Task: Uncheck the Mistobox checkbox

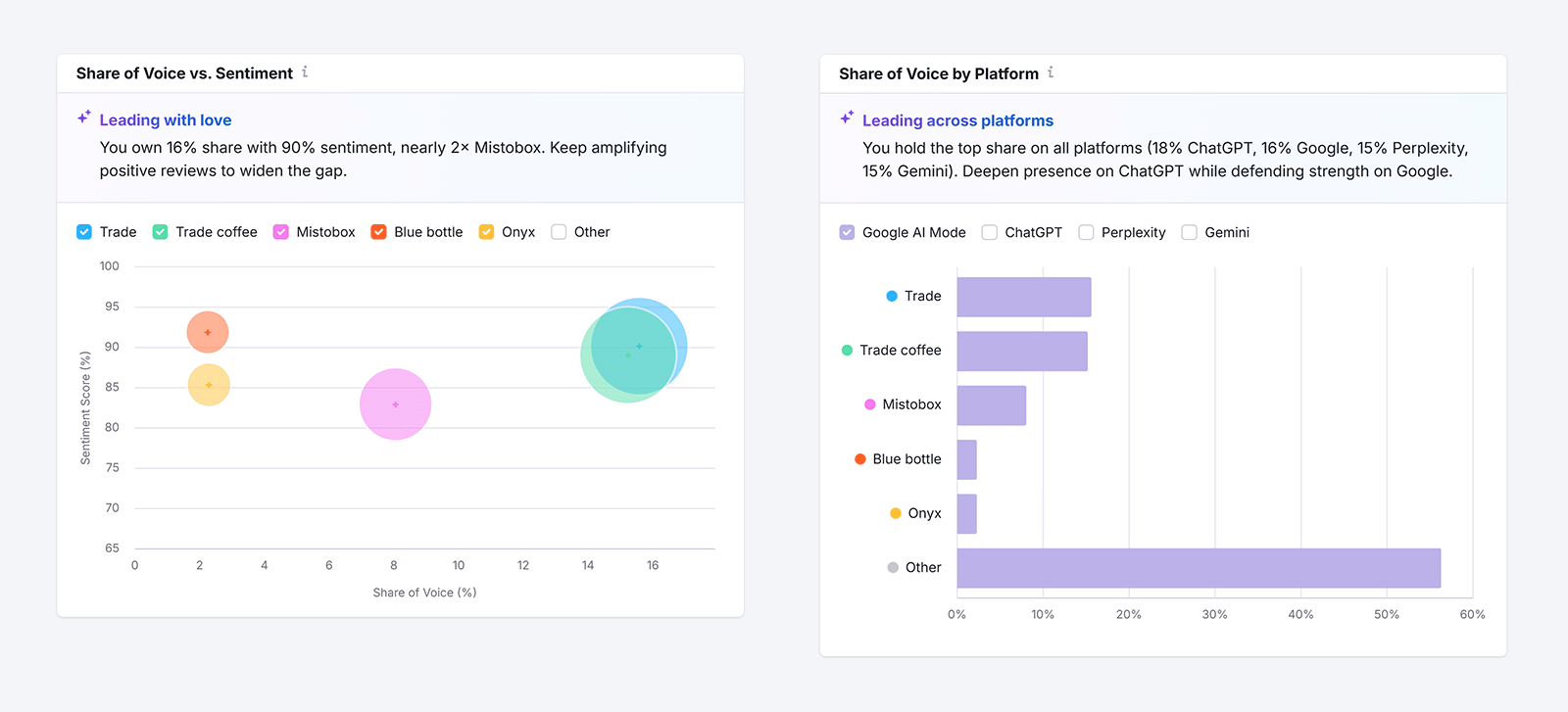Action: coord(281,232)
